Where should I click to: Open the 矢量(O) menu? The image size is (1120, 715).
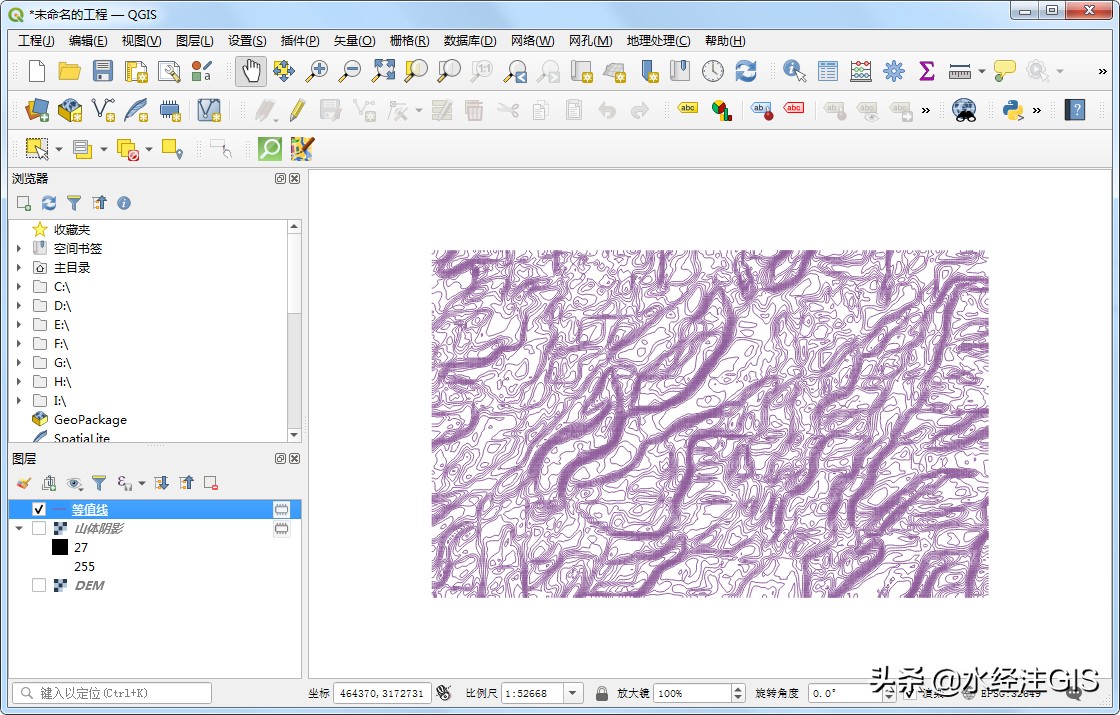354,41
